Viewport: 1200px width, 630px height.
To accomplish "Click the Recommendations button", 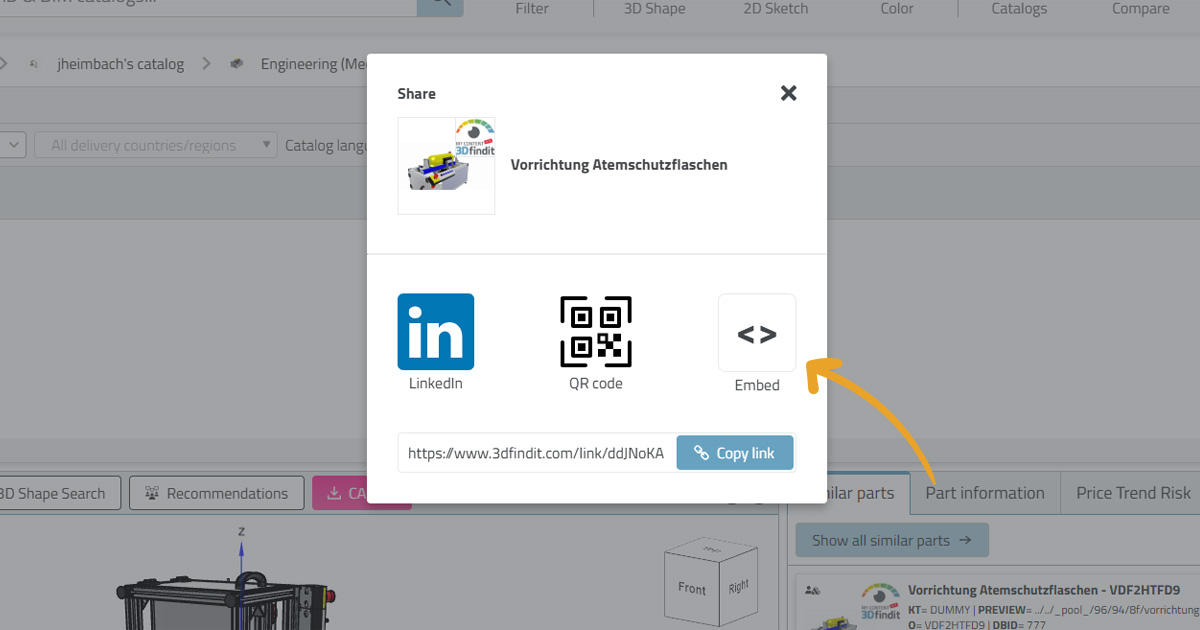I will click(216, 493).
